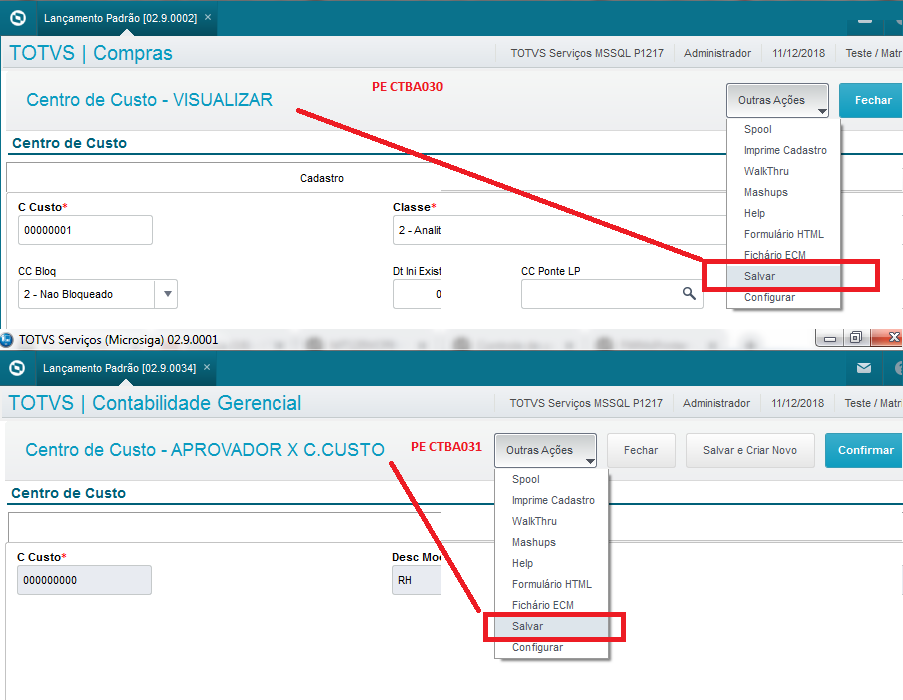Click Salvar e Criar Novo button

pyautogui.click(x=750, y=450)
